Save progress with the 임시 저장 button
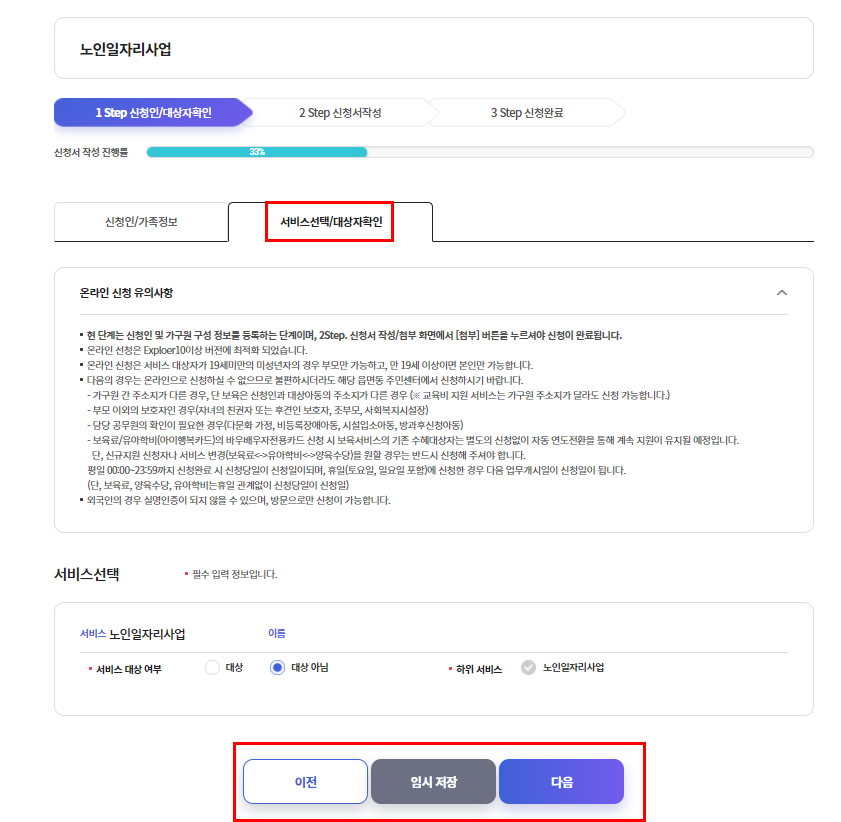This screenshot has width=841, height=822. [434, 781]
